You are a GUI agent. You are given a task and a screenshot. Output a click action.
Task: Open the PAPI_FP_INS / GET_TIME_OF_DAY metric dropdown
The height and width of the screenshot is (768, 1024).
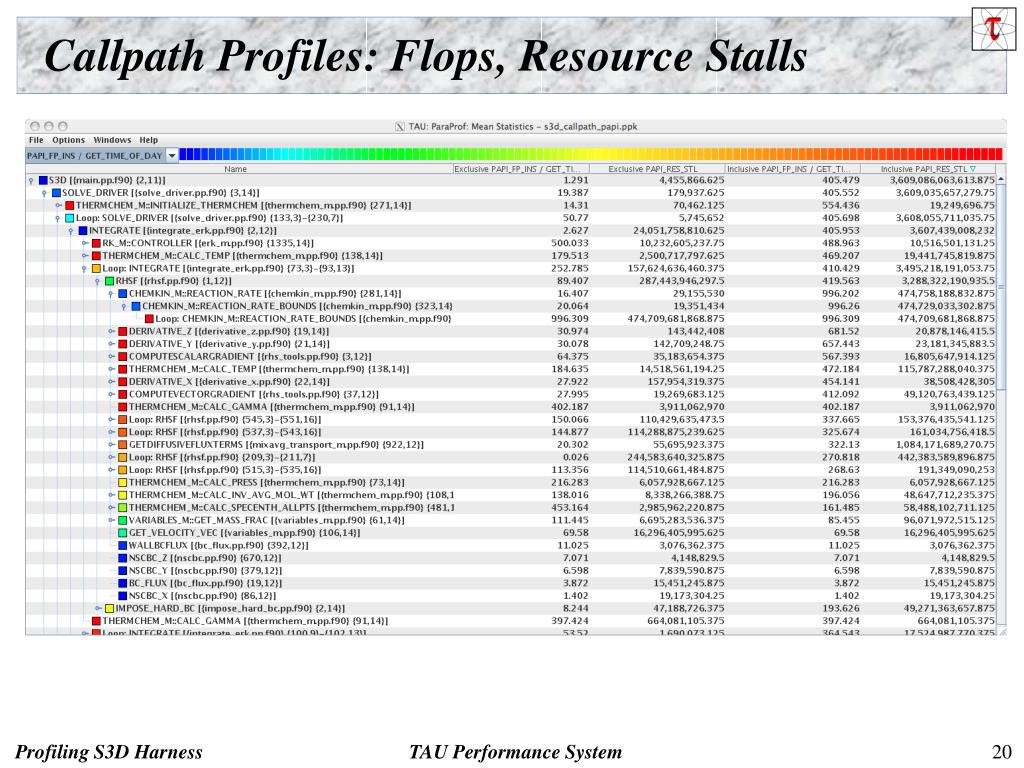pyautogui.click(x=172, y=155)
